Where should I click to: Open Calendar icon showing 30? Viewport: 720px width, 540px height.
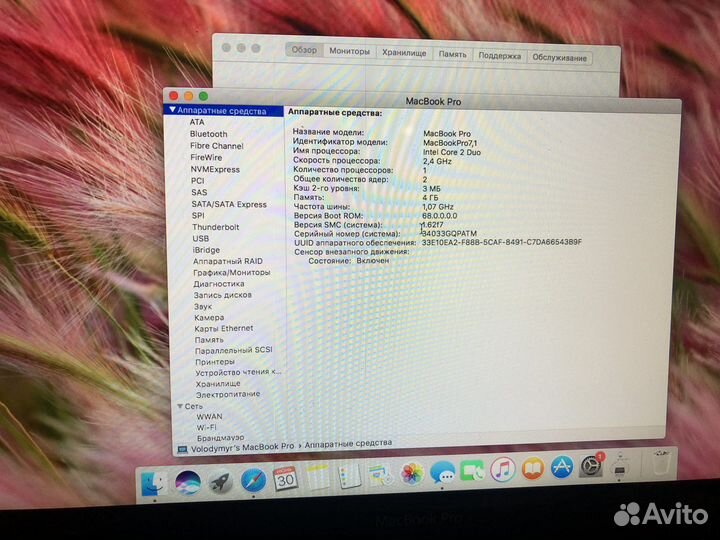pos(285,479)
